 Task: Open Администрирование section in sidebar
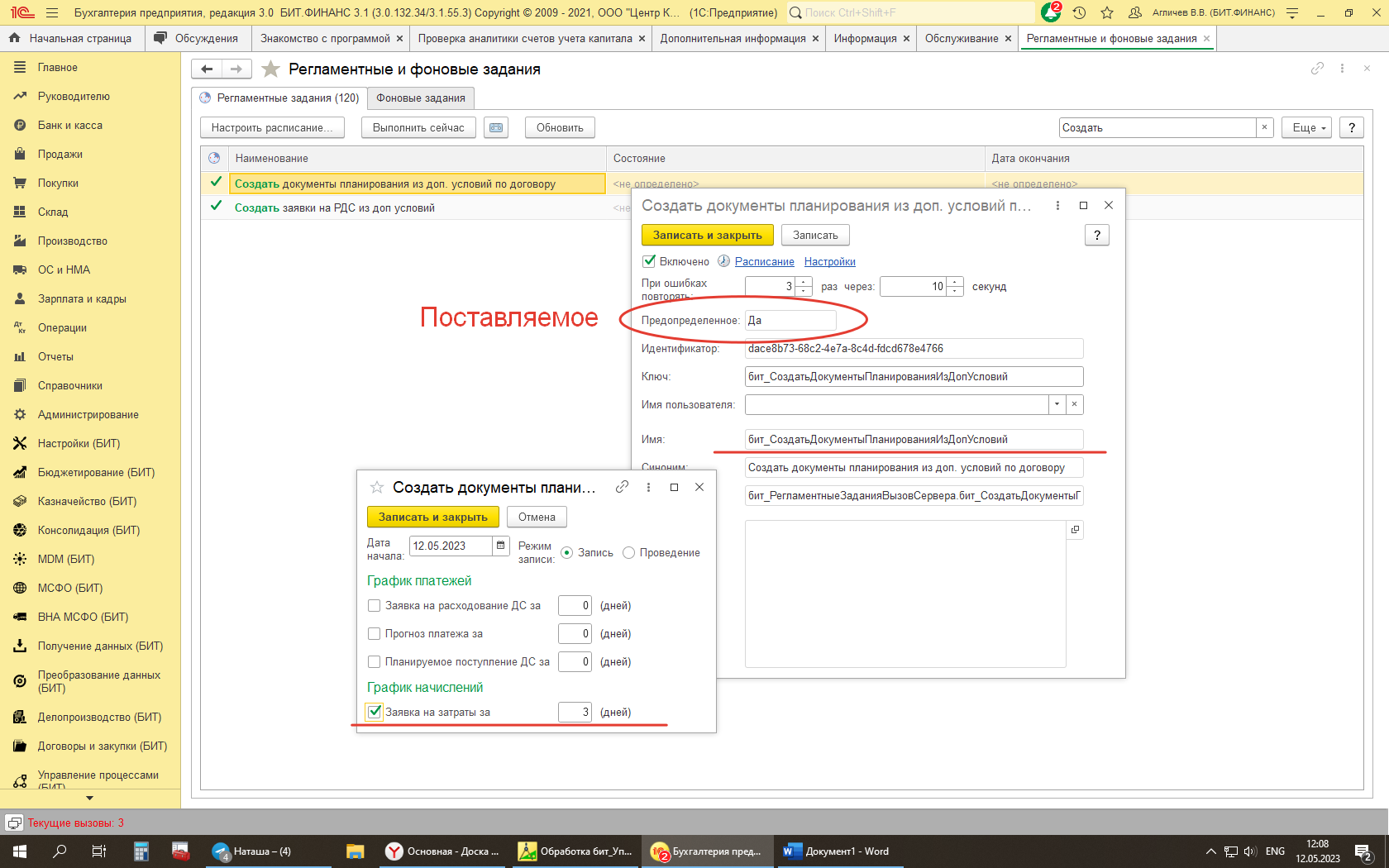coord(88,414)
